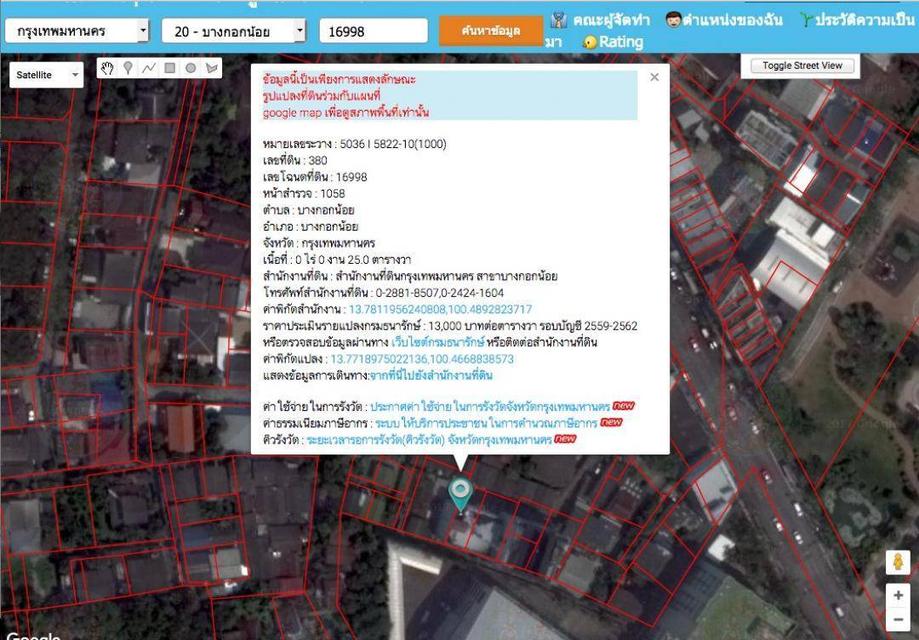
Task: Click the orange ค้นหาข้อมูล search button
Action: point(491,31)
